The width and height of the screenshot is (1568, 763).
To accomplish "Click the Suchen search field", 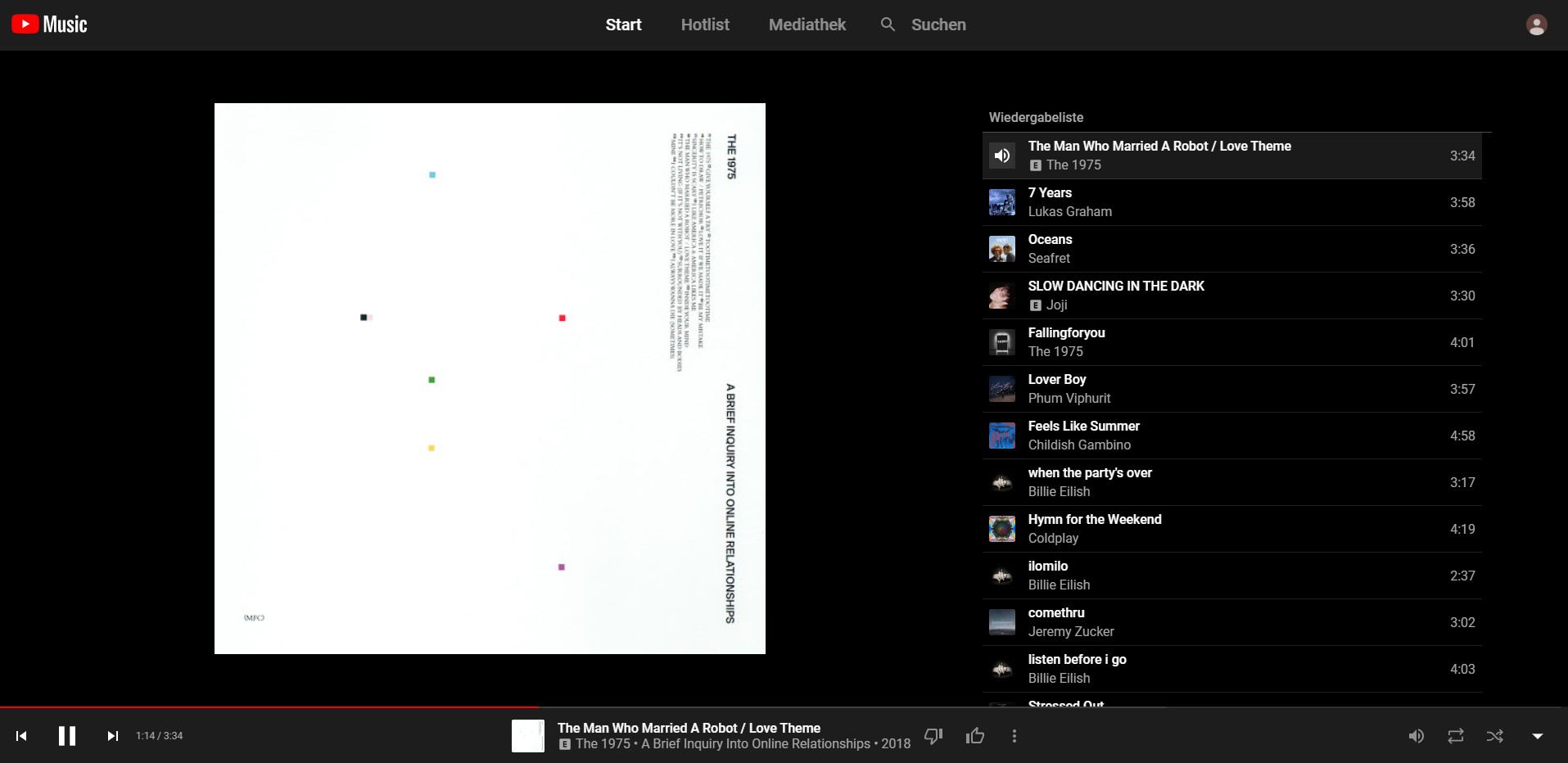I will 938,25.
